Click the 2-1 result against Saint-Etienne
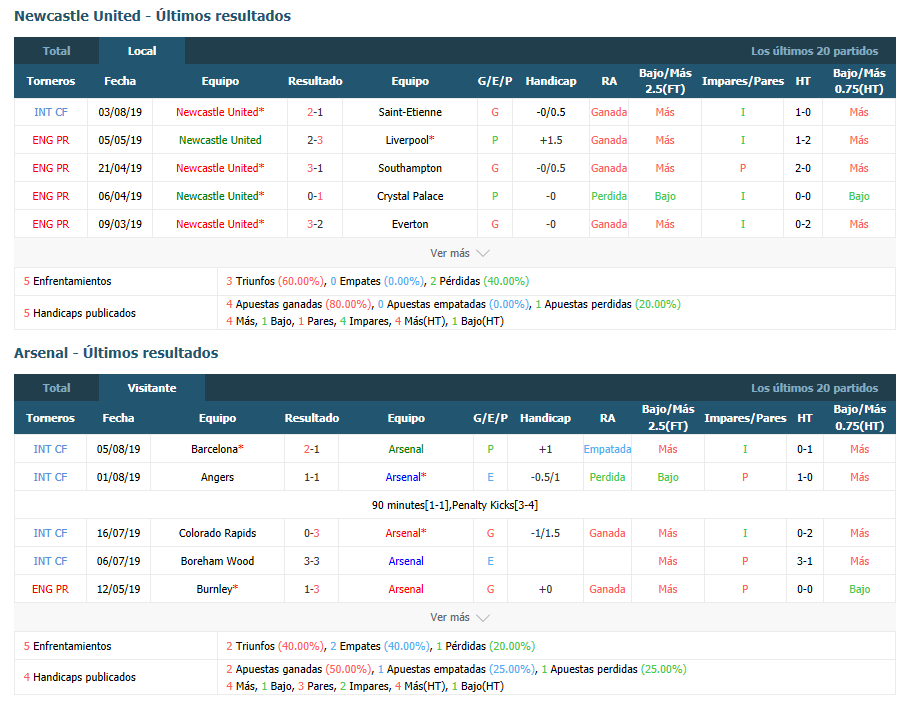Image resolution: width=904 pixels, height=707 pixels. (x=315, y=112)
